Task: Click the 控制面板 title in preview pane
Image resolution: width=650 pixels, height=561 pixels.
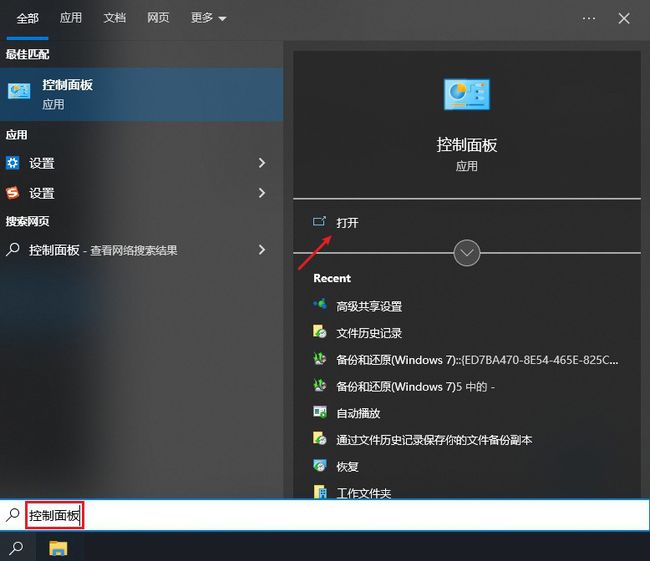Action: tap(467, 145)
